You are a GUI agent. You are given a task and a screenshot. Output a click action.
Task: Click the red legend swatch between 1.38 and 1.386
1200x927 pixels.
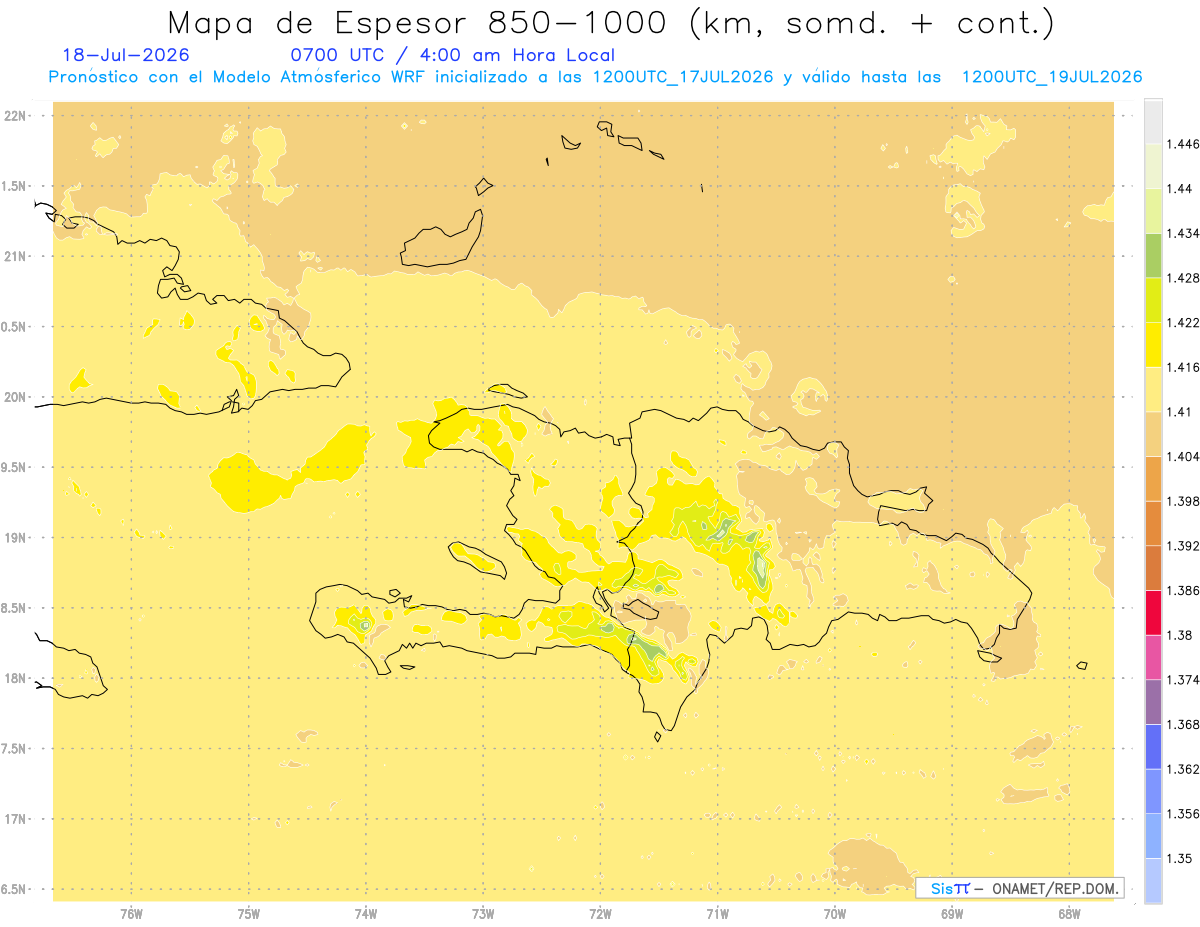1153,613
